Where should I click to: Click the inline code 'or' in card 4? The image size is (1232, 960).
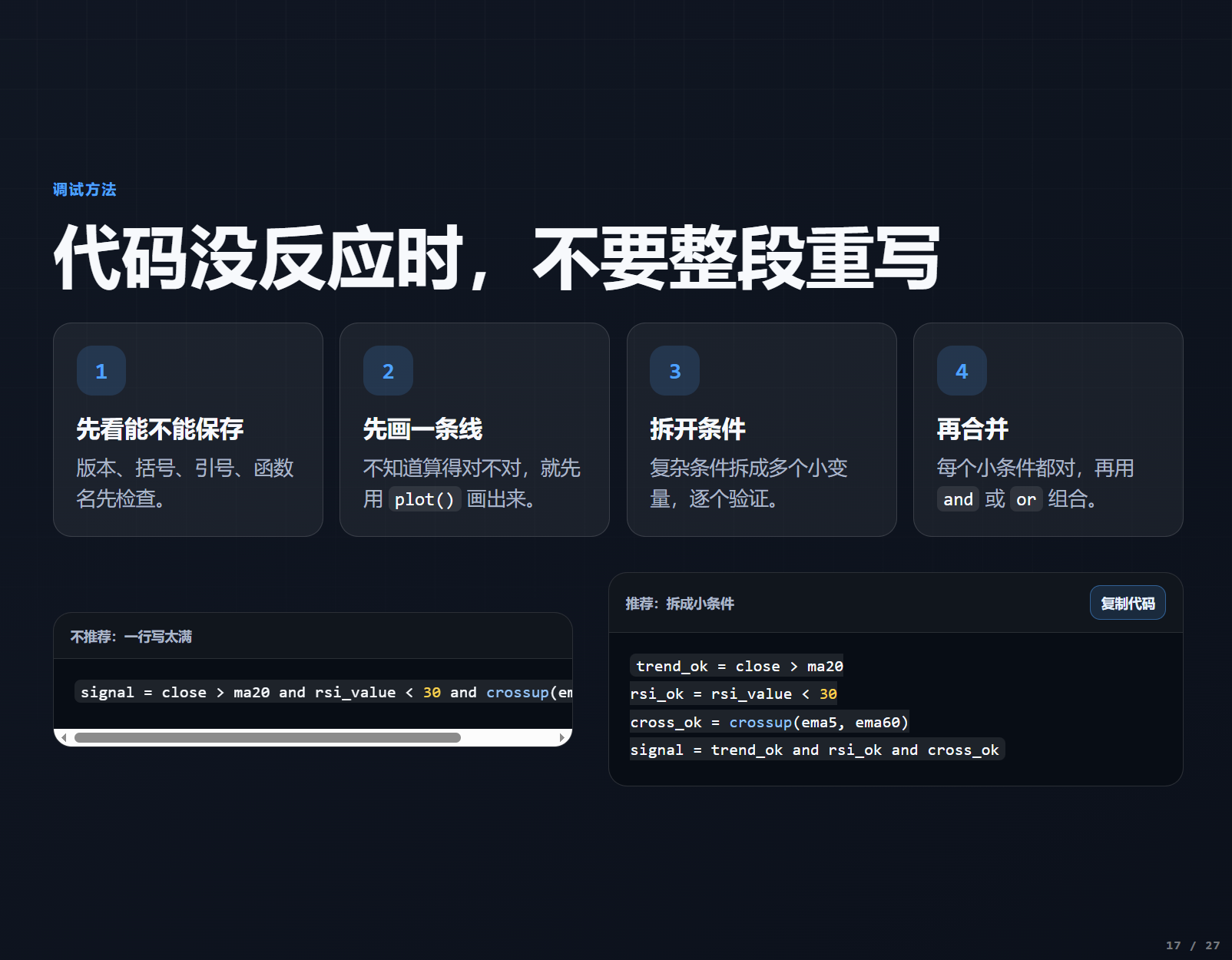(1026, 499)
